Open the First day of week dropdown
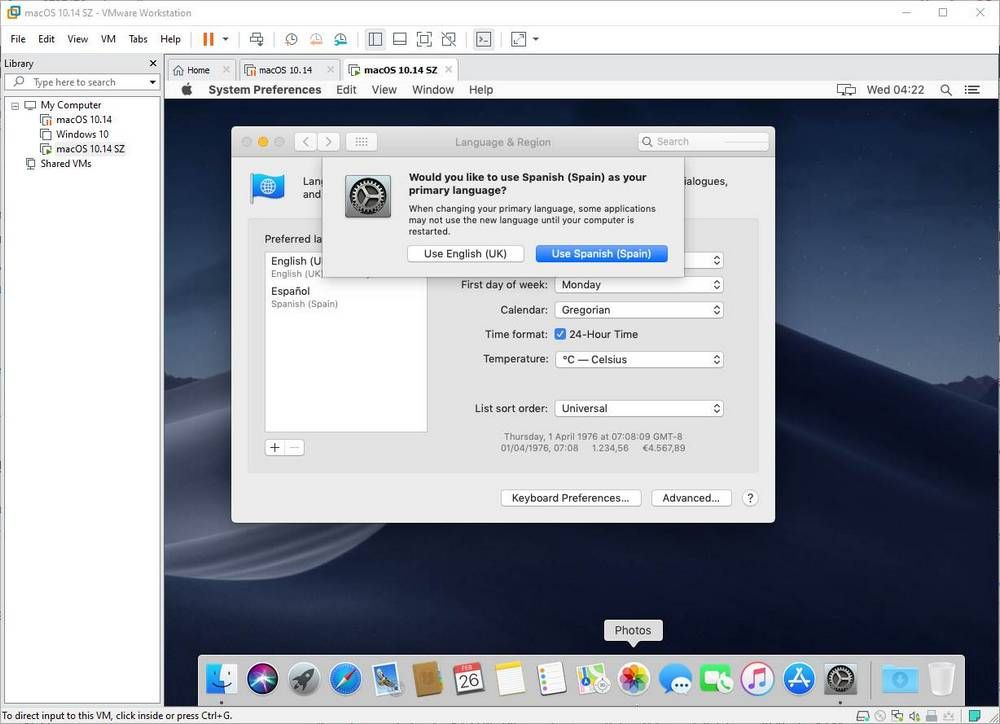This screenshot has height=724, width=1000. click(x=639, y=284)
